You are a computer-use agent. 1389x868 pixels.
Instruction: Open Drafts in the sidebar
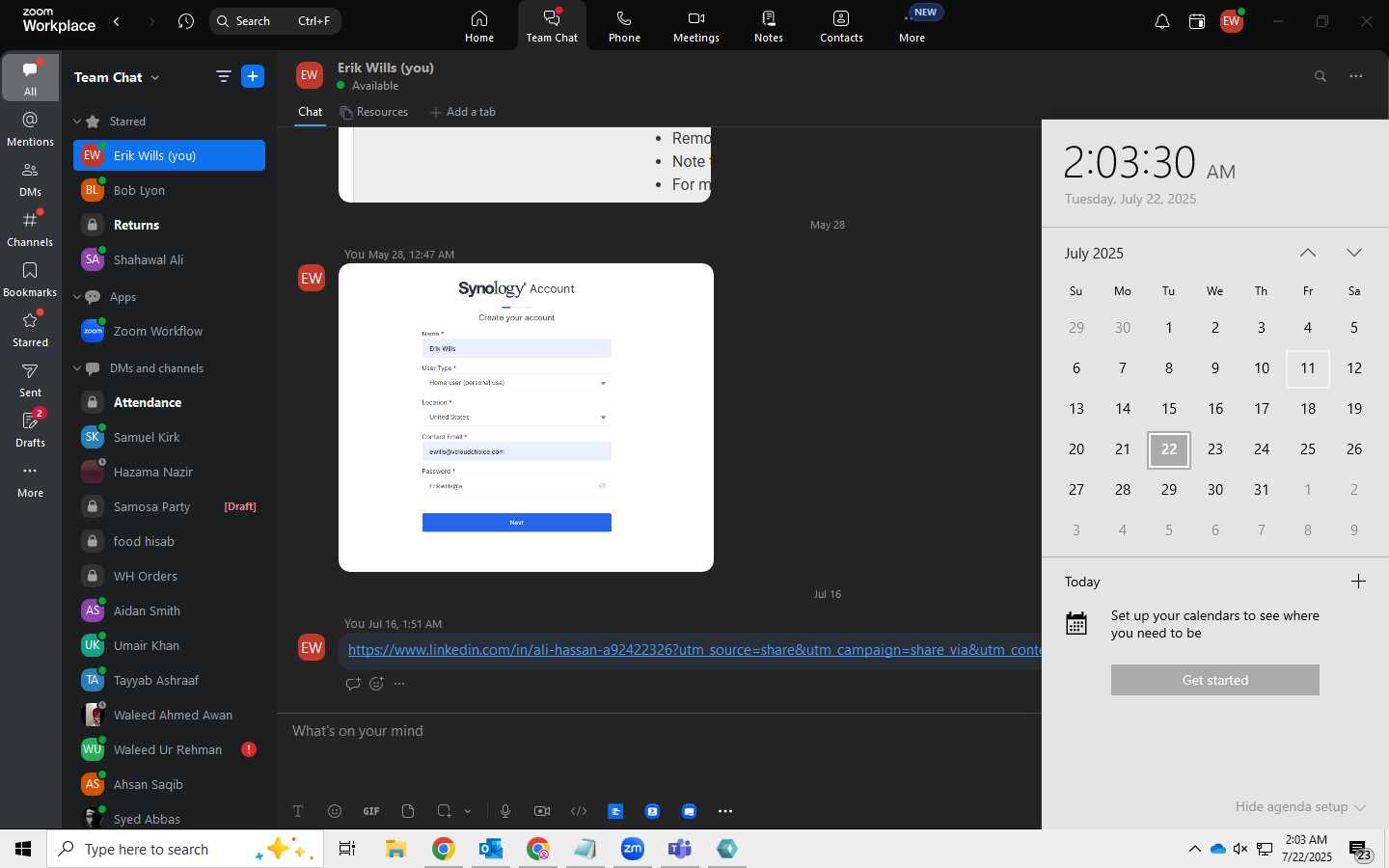(x=31, y=429)
